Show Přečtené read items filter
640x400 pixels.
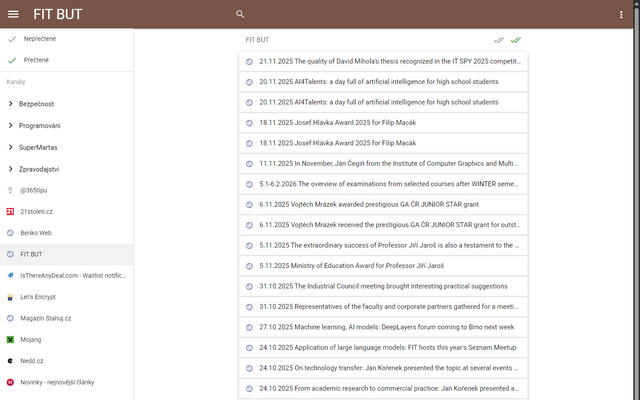click(x=67, y=60)
